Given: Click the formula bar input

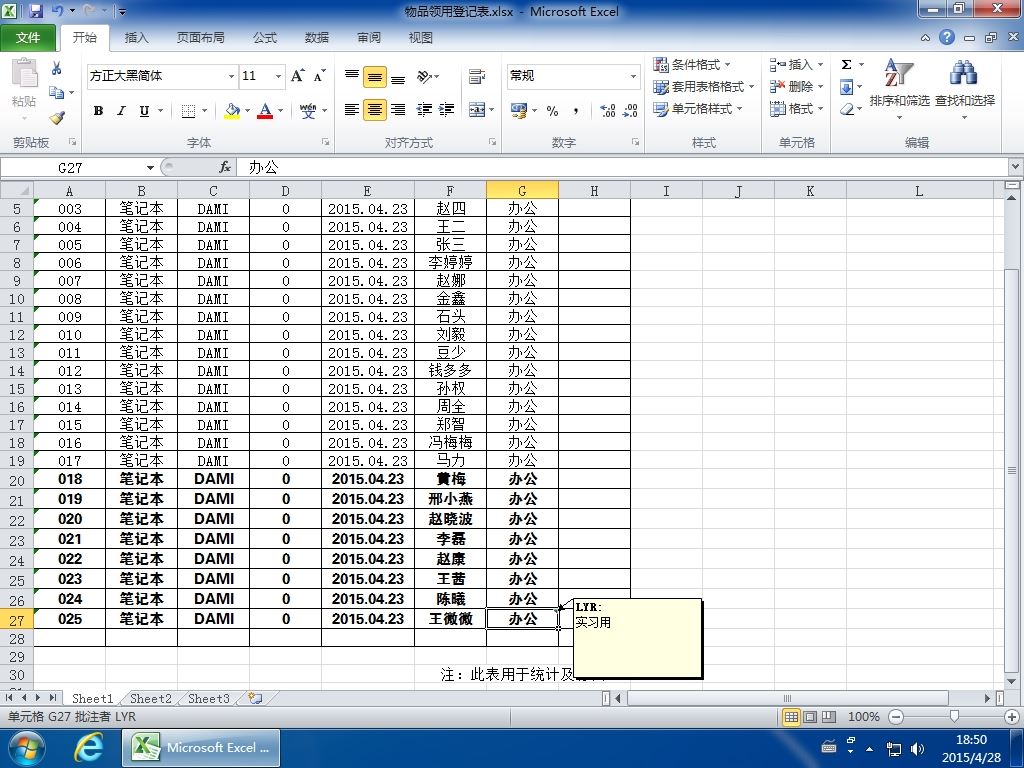Looking at the screenshot, I should coord(624,167).
